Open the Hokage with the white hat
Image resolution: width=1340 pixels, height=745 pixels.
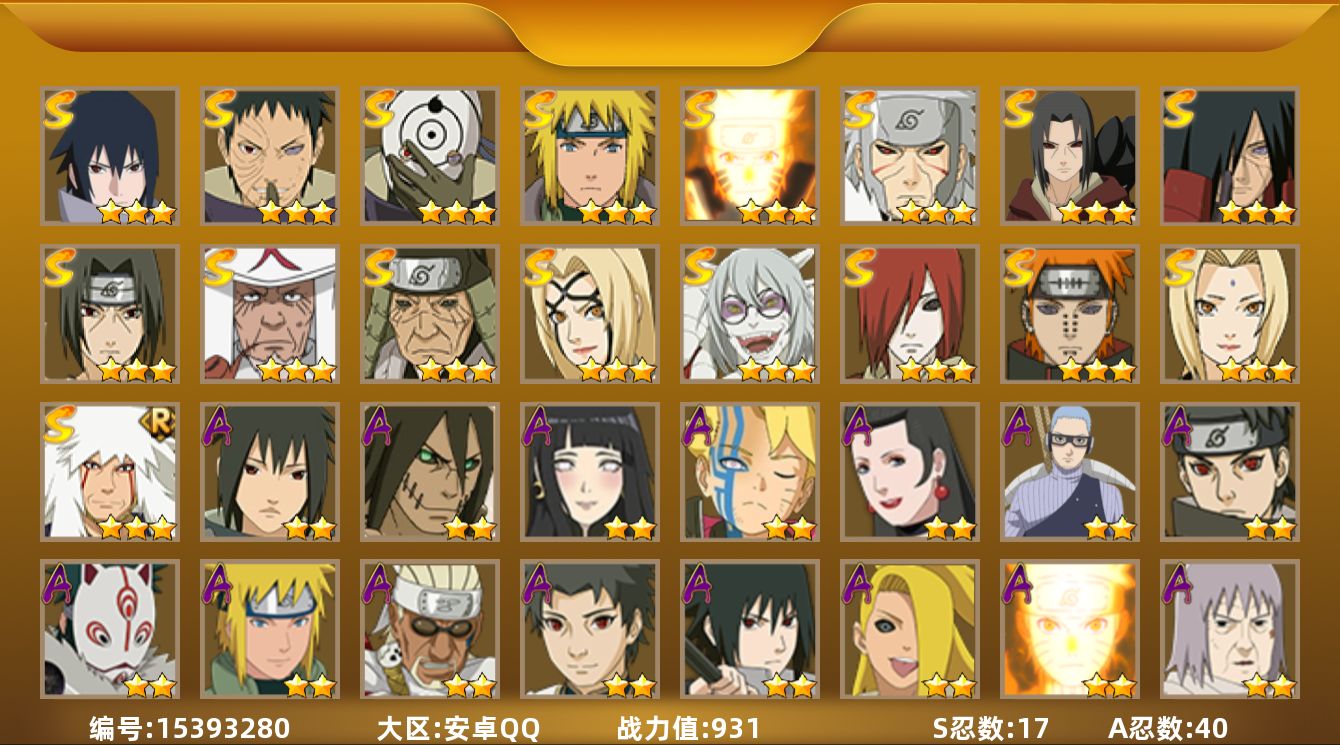(270, 314)
